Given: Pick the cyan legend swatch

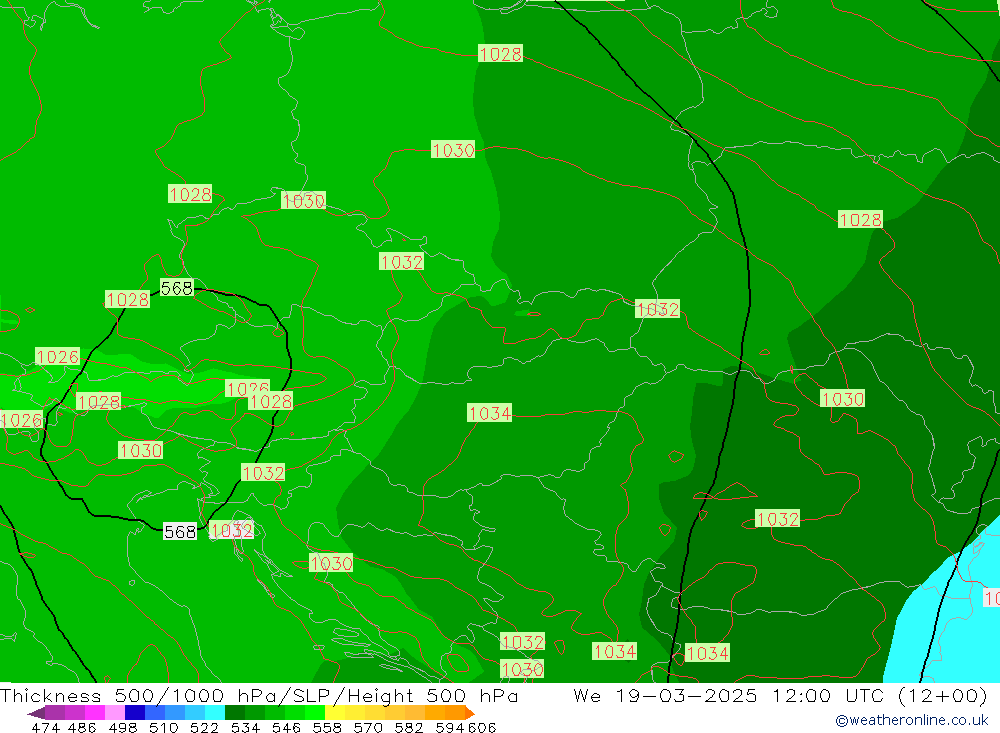Looking at the screenshot, I should tap(215, 713).
